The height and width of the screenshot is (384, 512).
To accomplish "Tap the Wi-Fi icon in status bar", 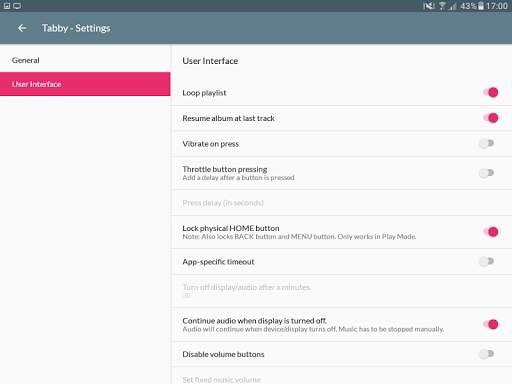I will click(442, 6).
